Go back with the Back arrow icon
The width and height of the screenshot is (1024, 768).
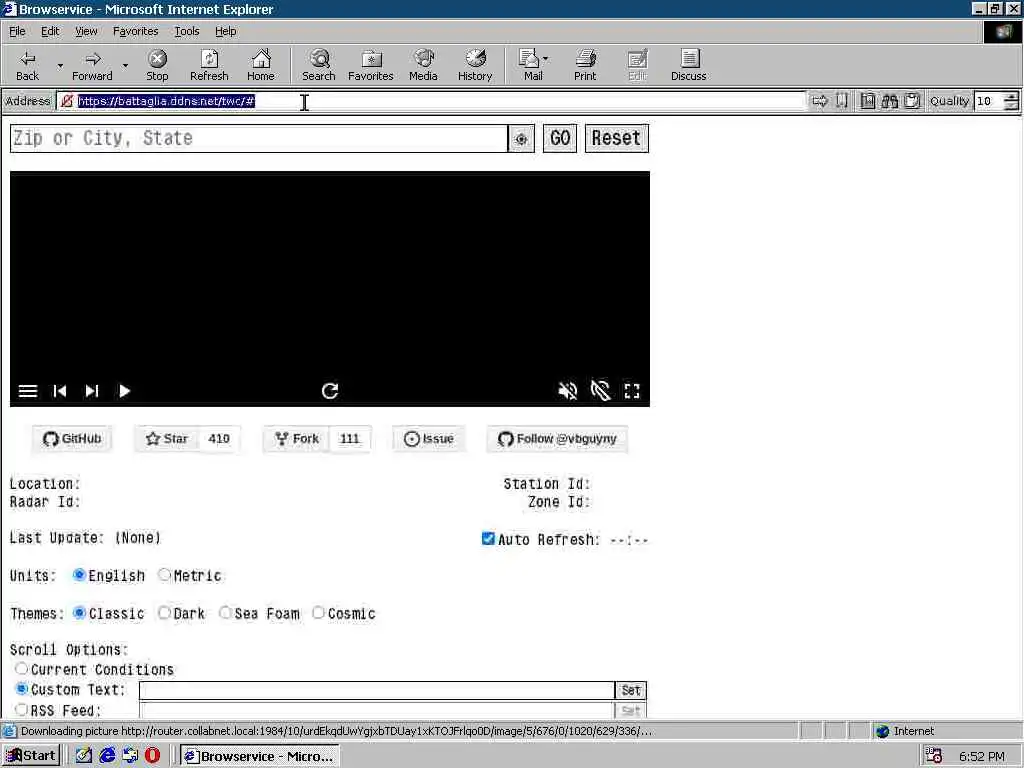(27, 59)
